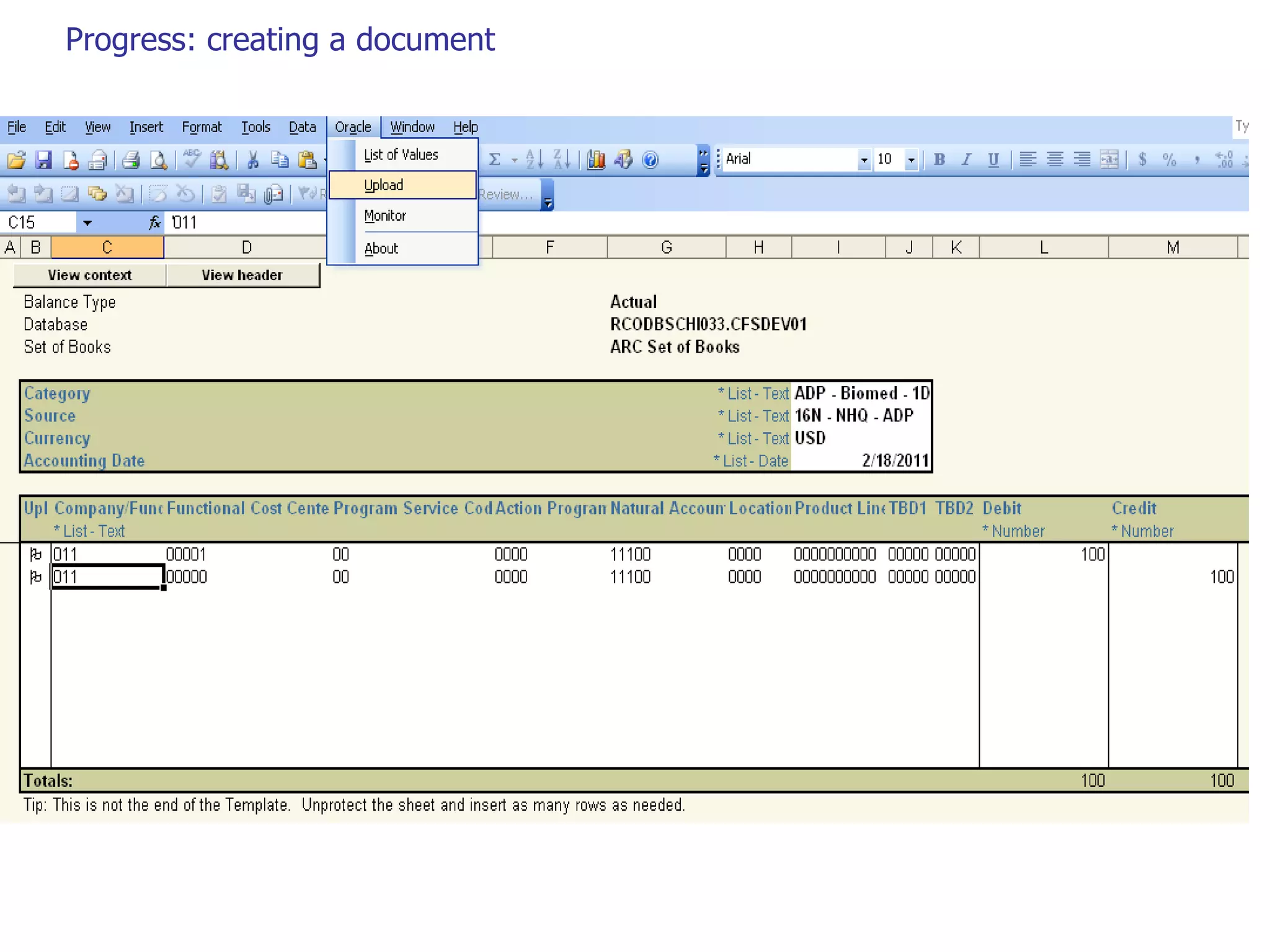The height and width of the screenshot is (952, 1270).
Task: Click the Copy icon
Action: pos(280,160)
